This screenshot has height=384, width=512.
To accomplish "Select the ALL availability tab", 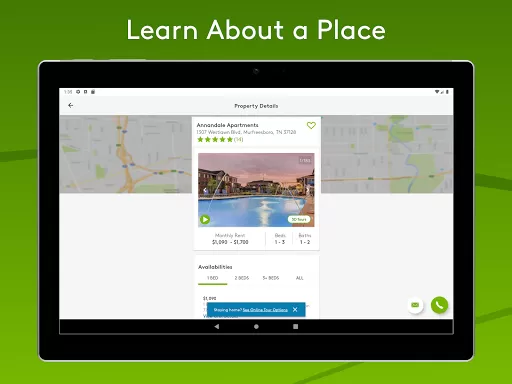I will point(300,278).
